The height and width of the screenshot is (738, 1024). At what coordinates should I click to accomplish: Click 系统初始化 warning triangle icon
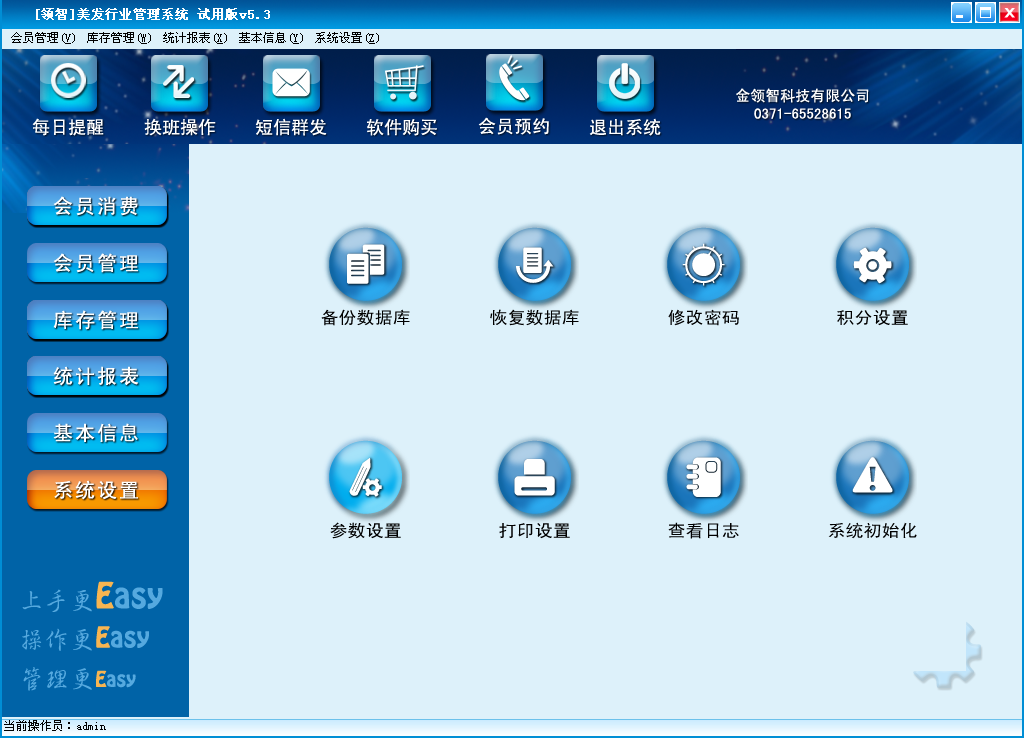[873, 478]
